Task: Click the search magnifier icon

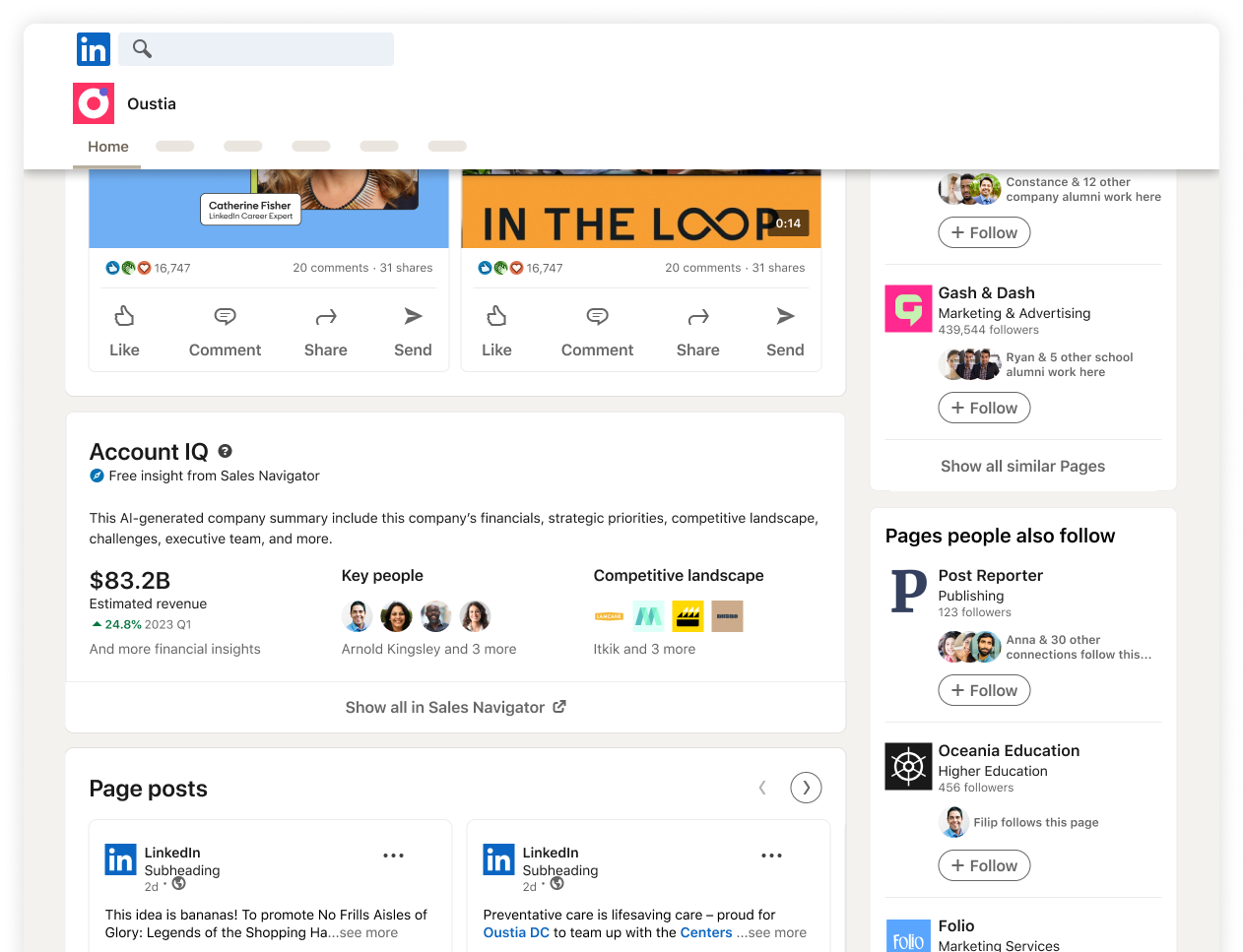Action: (x=142, y=48)
